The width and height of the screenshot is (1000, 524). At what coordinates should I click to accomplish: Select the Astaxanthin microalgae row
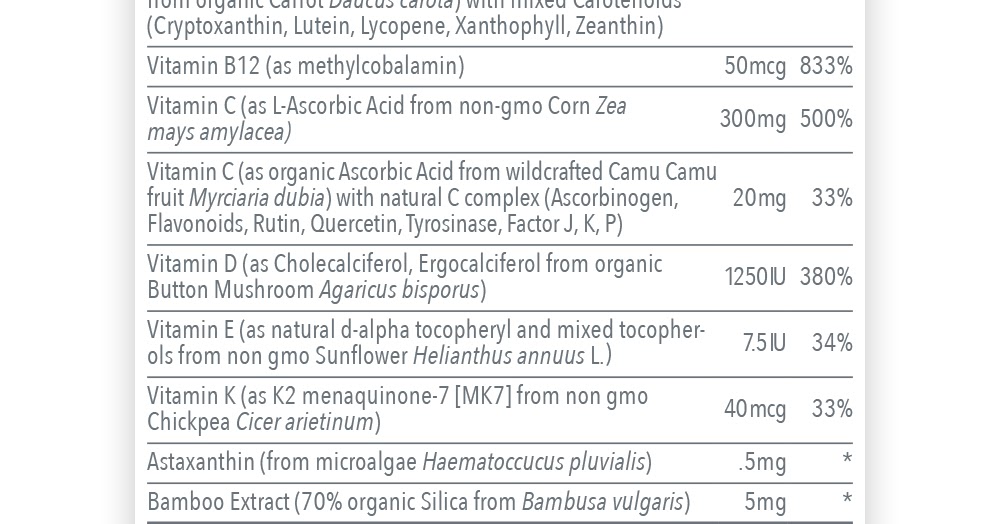(x=499, y=462)
